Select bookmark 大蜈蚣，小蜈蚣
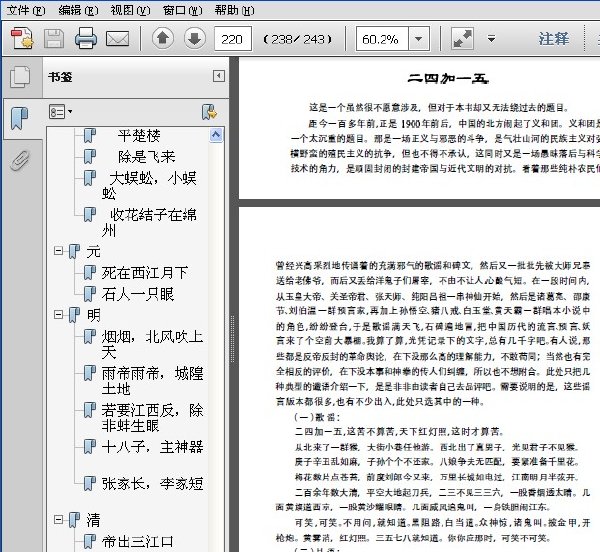Viewport: 600px width, 552px height. click(x=149, y=186)
